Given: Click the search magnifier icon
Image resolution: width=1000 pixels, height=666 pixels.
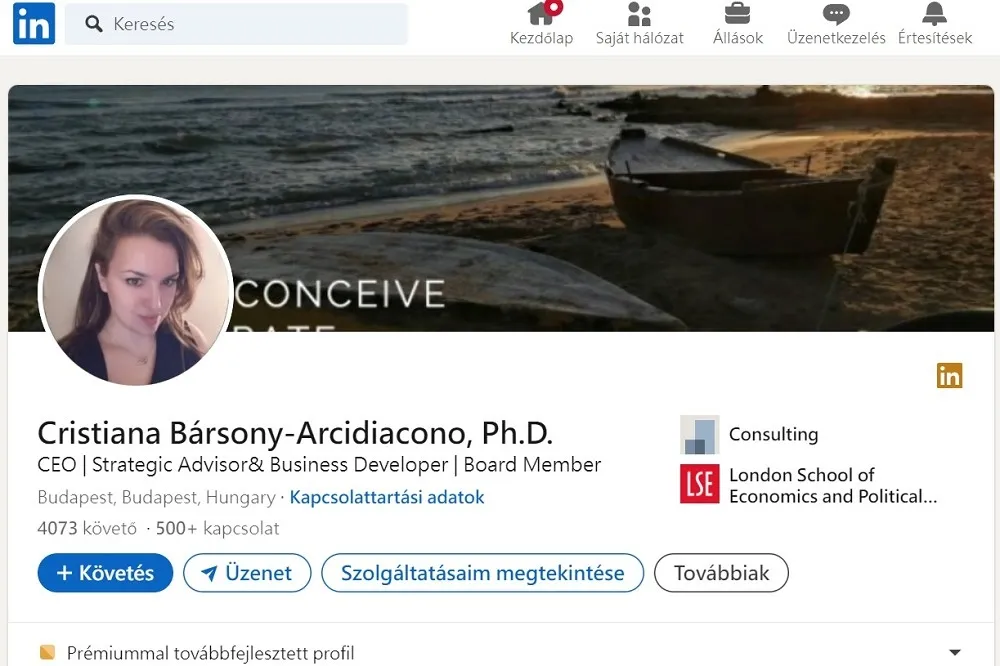Looking at the screenshot, I should [94, 24].
